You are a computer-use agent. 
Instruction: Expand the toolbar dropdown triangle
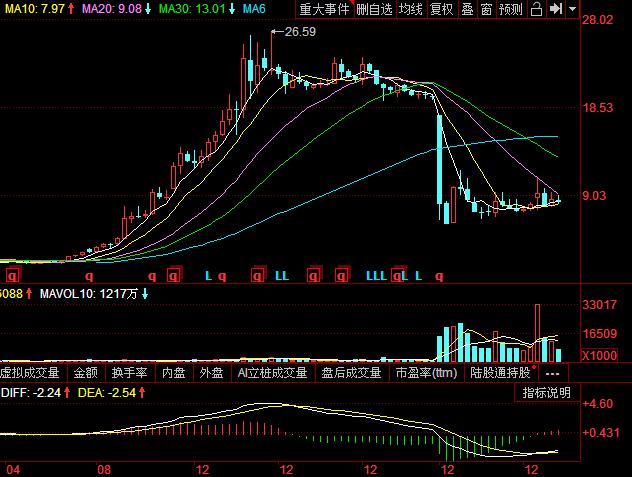(572, 8)
